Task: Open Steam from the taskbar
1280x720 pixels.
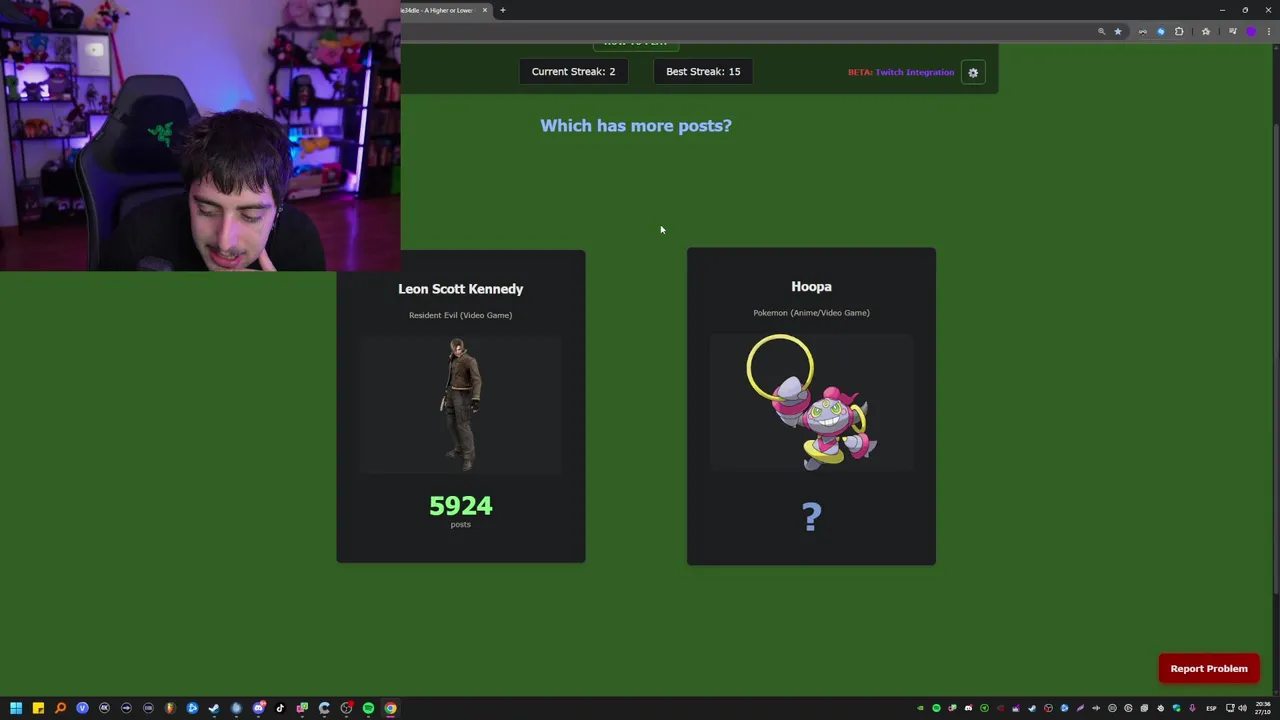Action: (214, 708)
